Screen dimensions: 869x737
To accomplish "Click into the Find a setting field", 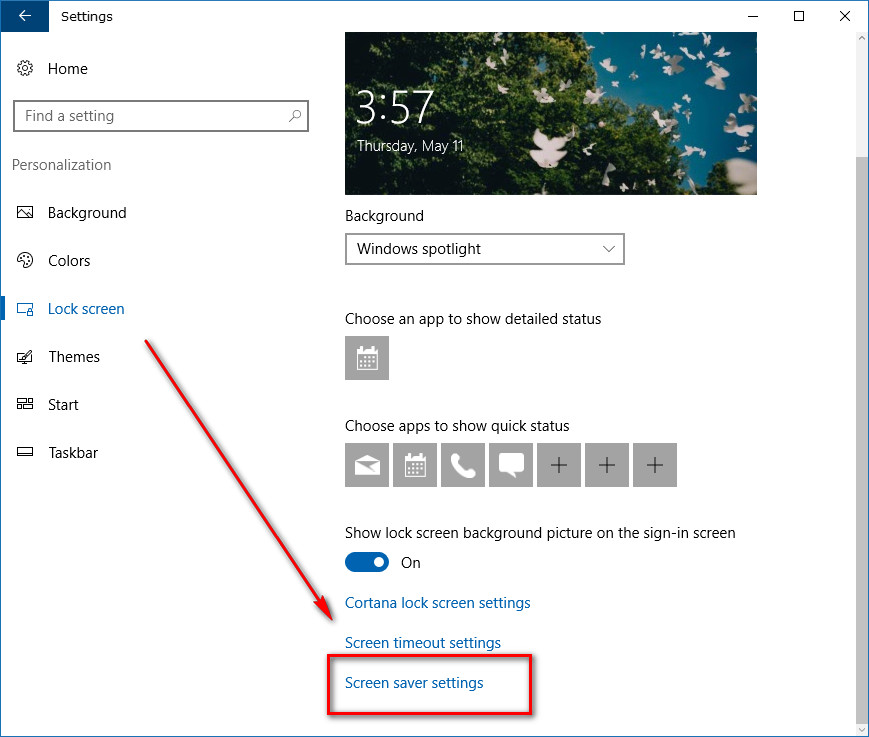I will click(150, 116).
